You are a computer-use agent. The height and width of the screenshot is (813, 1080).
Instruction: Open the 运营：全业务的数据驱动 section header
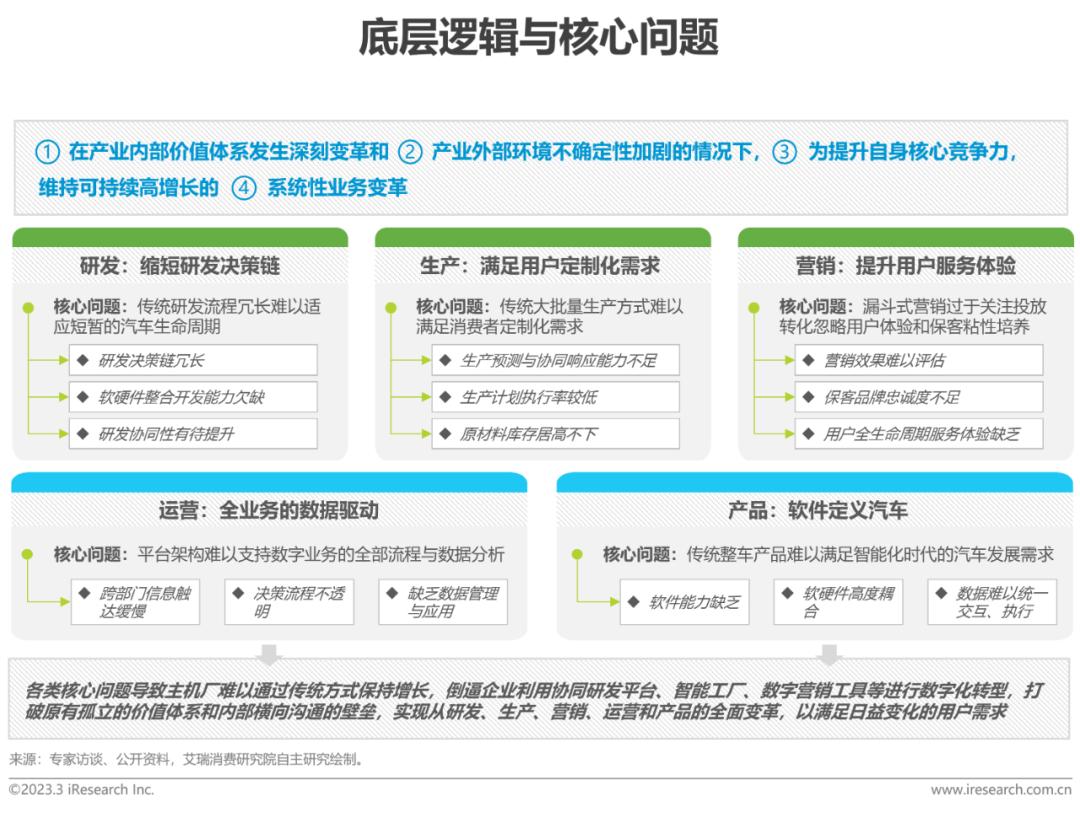[268, 511]
